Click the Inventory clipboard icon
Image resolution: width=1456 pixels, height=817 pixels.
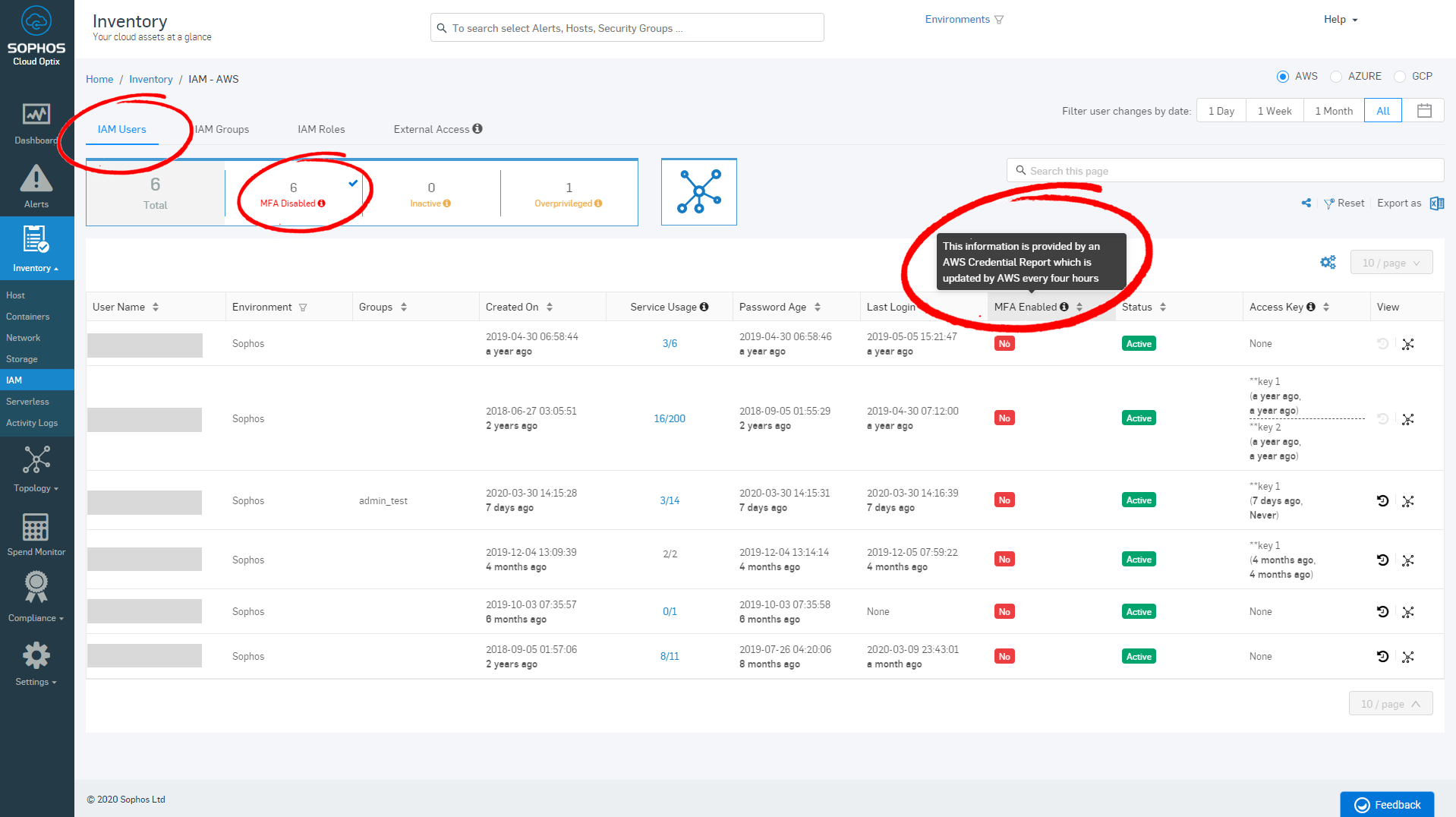tap(36, 238)
